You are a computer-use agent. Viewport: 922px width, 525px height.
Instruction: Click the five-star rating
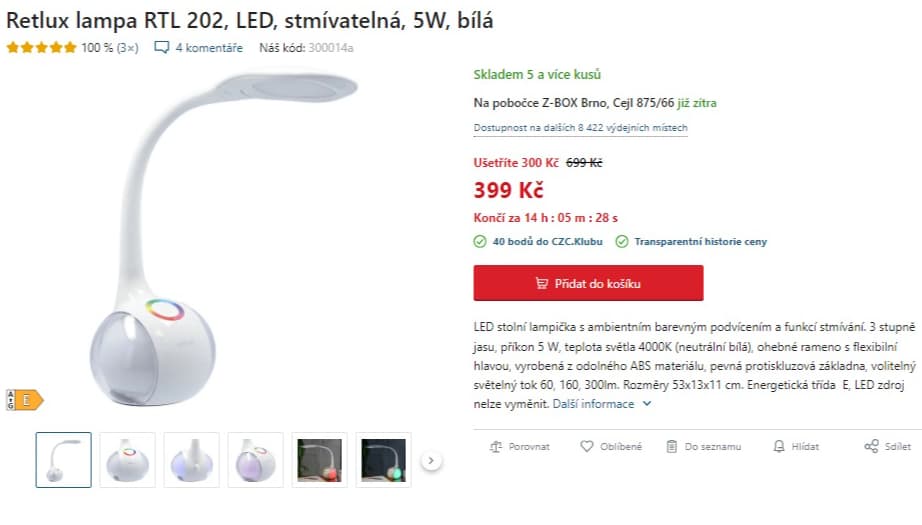(x=41, y=48)
